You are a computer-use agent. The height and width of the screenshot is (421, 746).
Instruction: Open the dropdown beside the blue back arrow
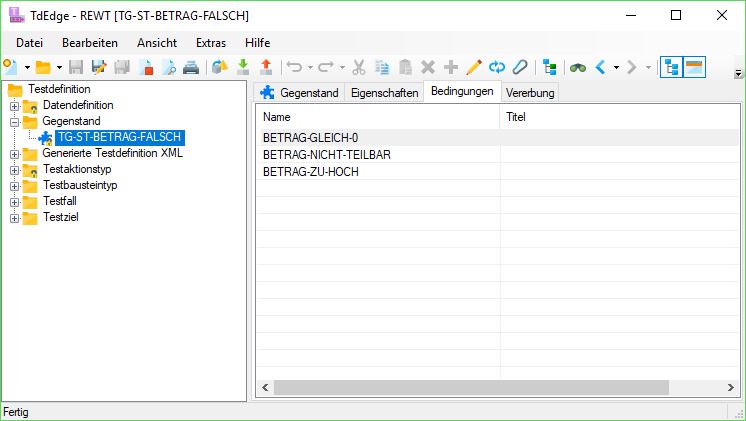(x=616, y=68)
